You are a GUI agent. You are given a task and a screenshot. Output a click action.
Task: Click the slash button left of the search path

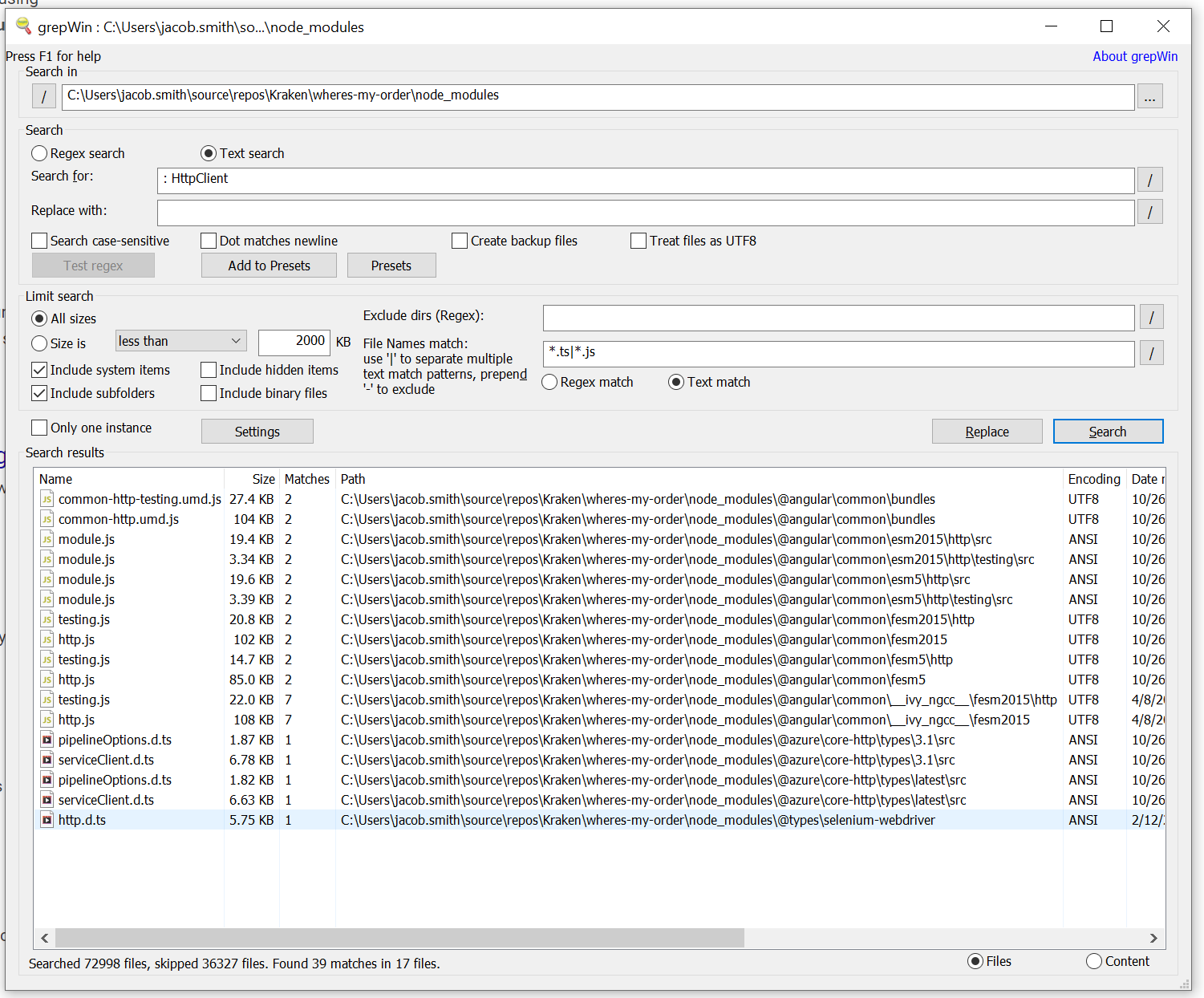click(x=44, y=96)
